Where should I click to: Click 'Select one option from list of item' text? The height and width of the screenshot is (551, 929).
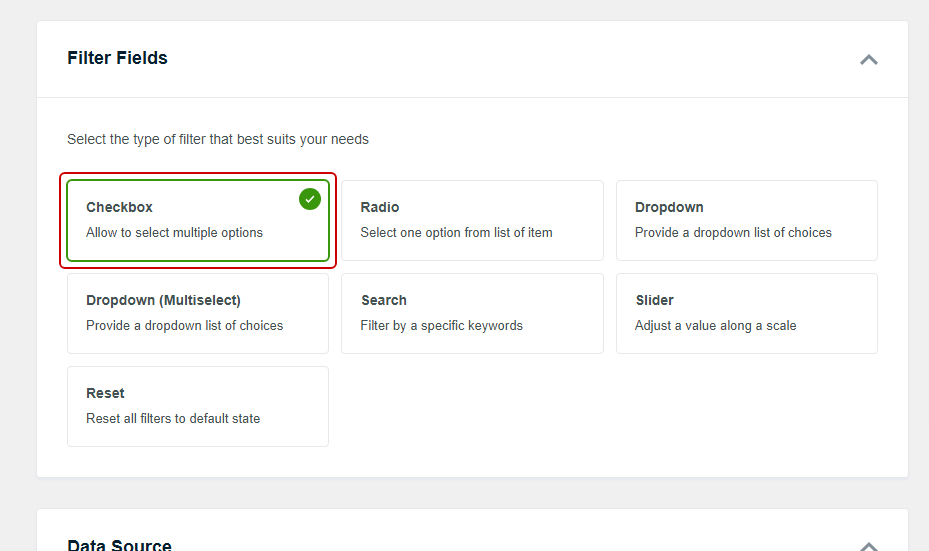[x=456, y=232]
